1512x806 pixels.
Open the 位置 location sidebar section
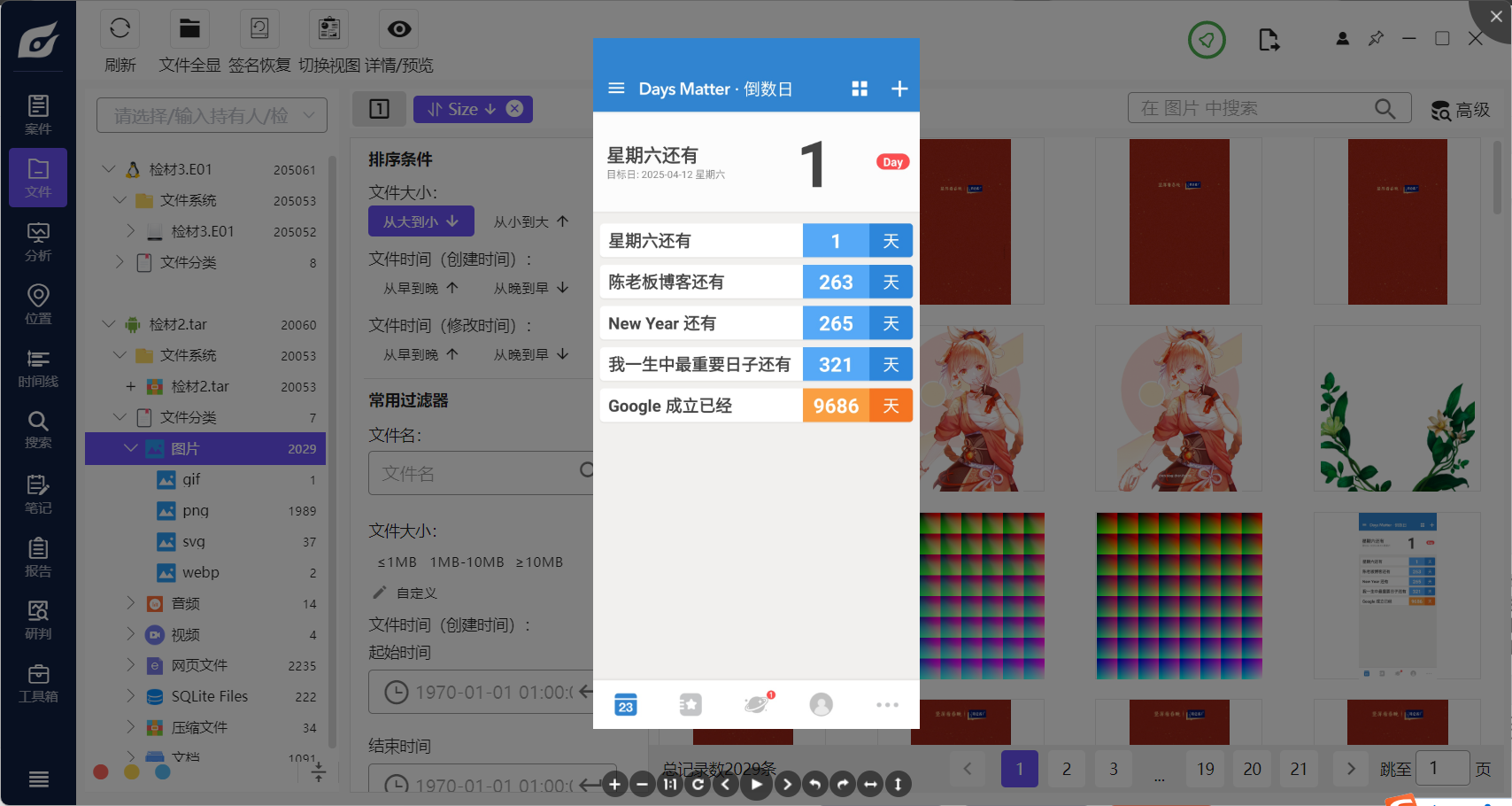click(x=38, y=305)
